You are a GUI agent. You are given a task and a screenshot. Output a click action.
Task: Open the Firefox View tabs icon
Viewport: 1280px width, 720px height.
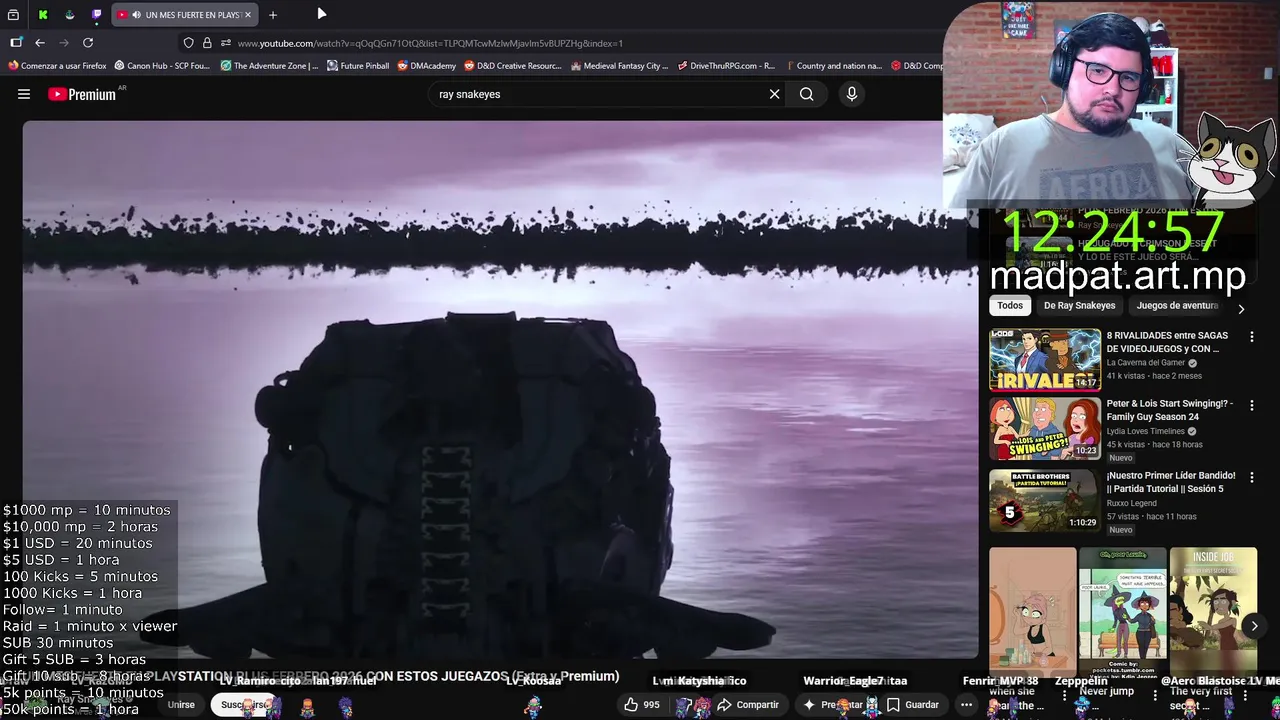point(13,15)
